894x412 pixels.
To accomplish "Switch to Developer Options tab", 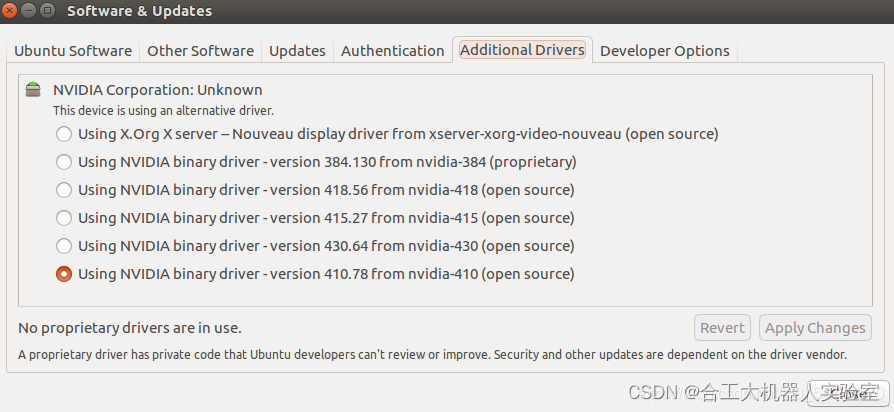I will tap(665, 51).
